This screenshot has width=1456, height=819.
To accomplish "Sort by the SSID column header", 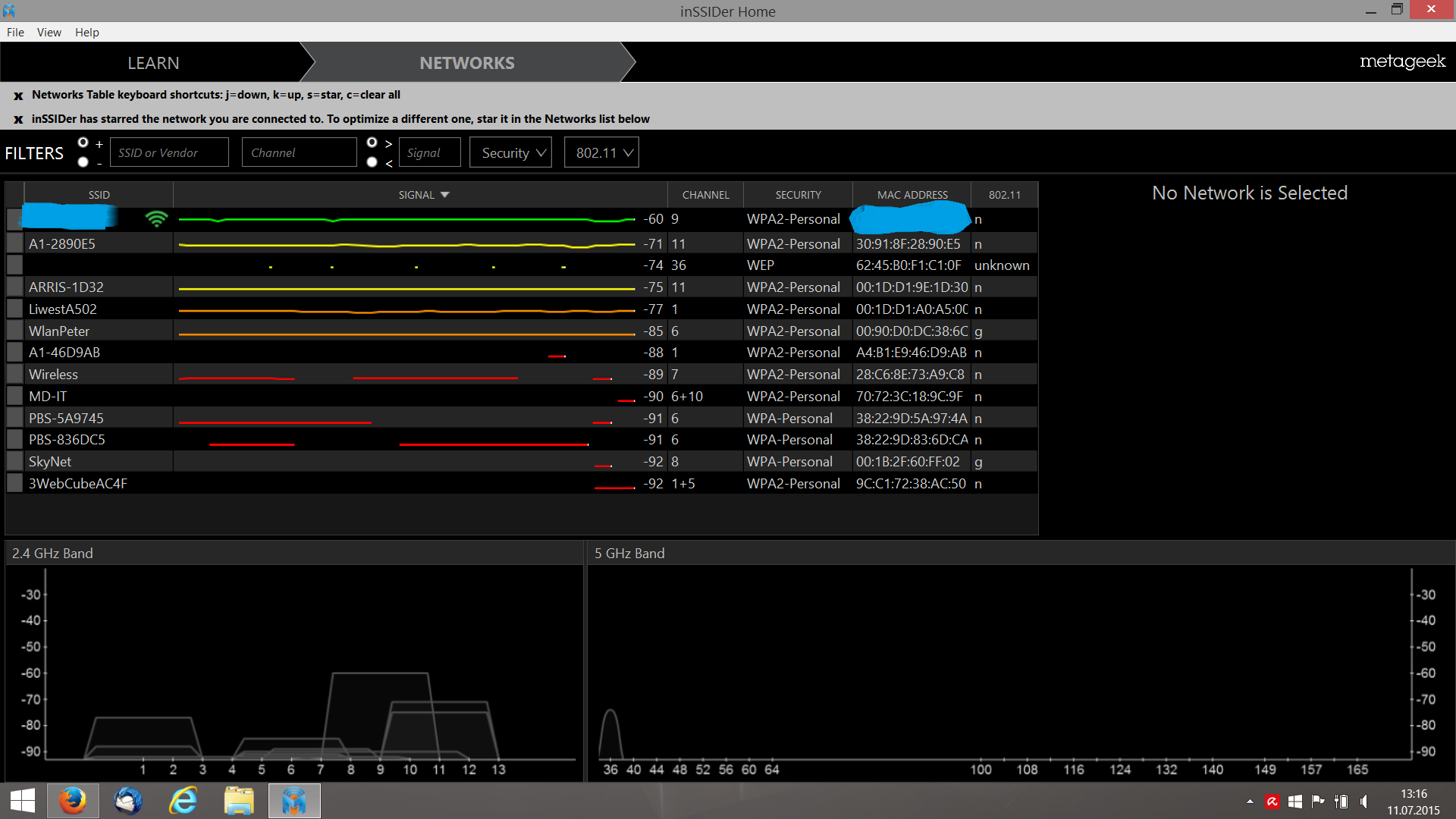I will (x=99, y=195).
